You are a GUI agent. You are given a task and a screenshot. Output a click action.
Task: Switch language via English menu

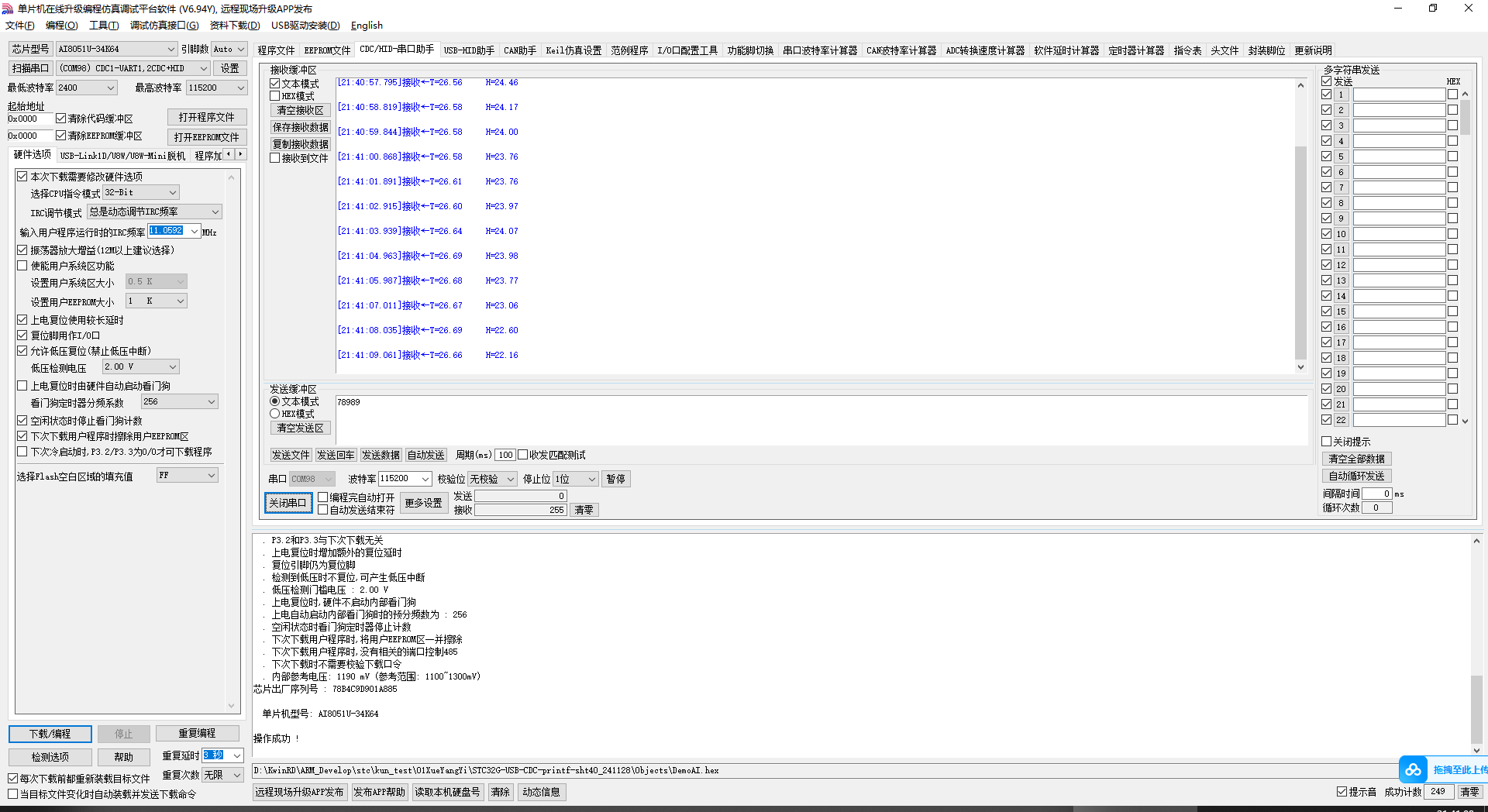point(367,26)
